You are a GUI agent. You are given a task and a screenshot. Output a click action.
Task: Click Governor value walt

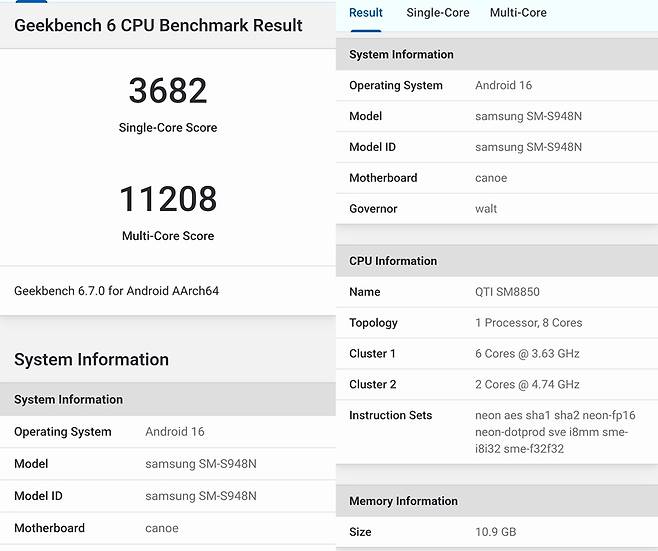tap(486, 209)
